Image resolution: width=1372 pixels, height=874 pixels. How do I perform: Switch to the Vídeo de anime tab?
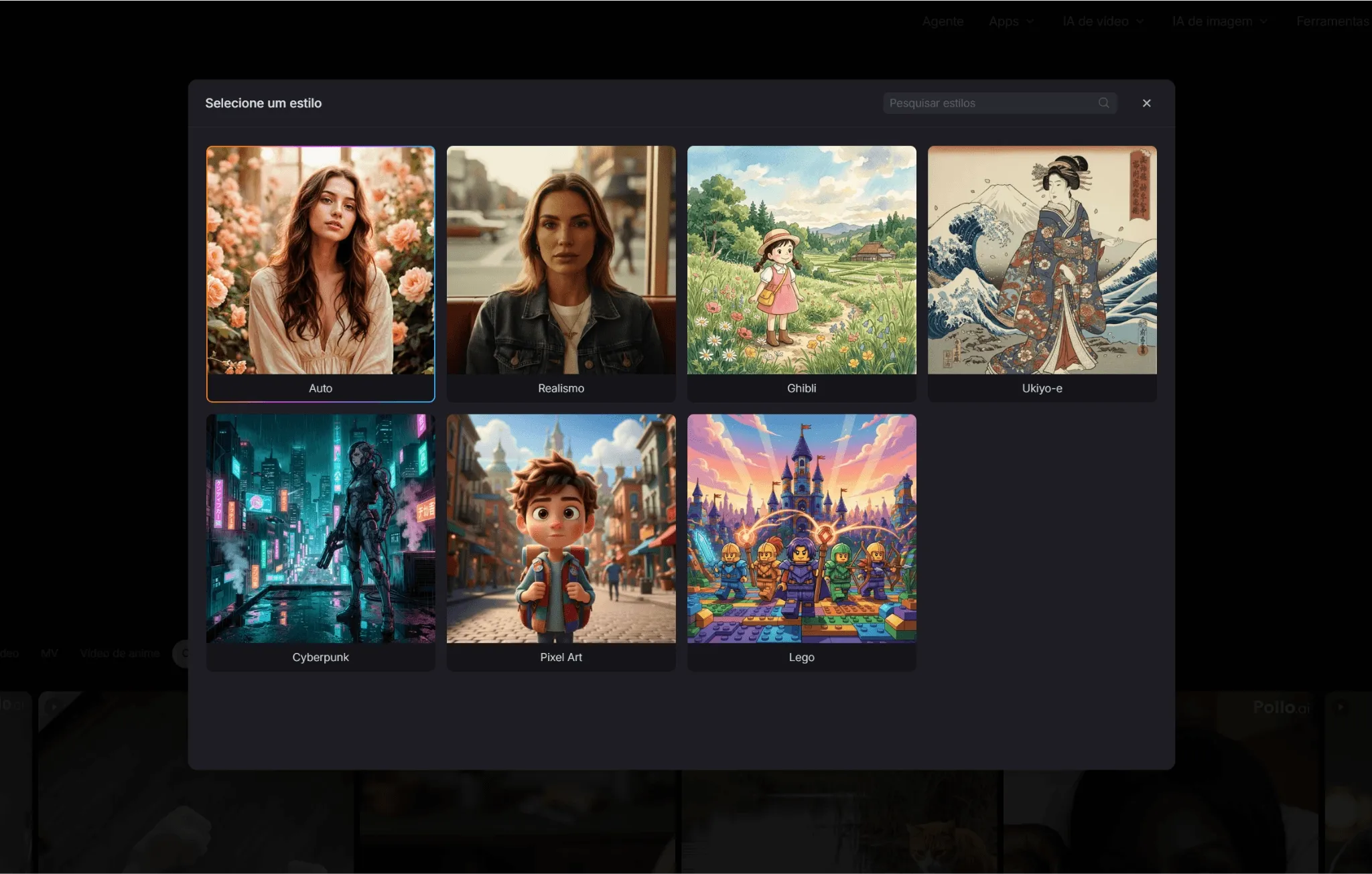click(120, 653)
